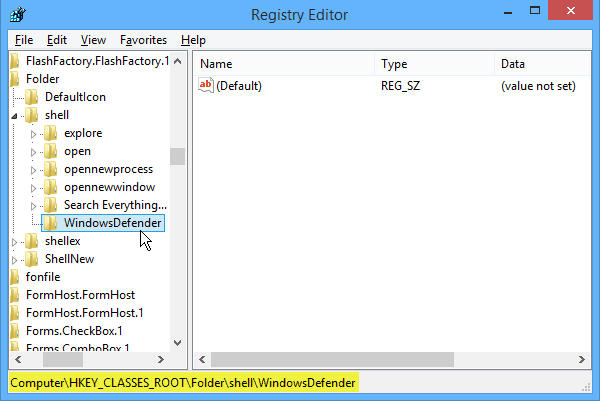Viewport: 600px width, 401px height.
Task: Click the tree pane scroll left arrow
Action: pyautogui.click(x=18, y=359)
